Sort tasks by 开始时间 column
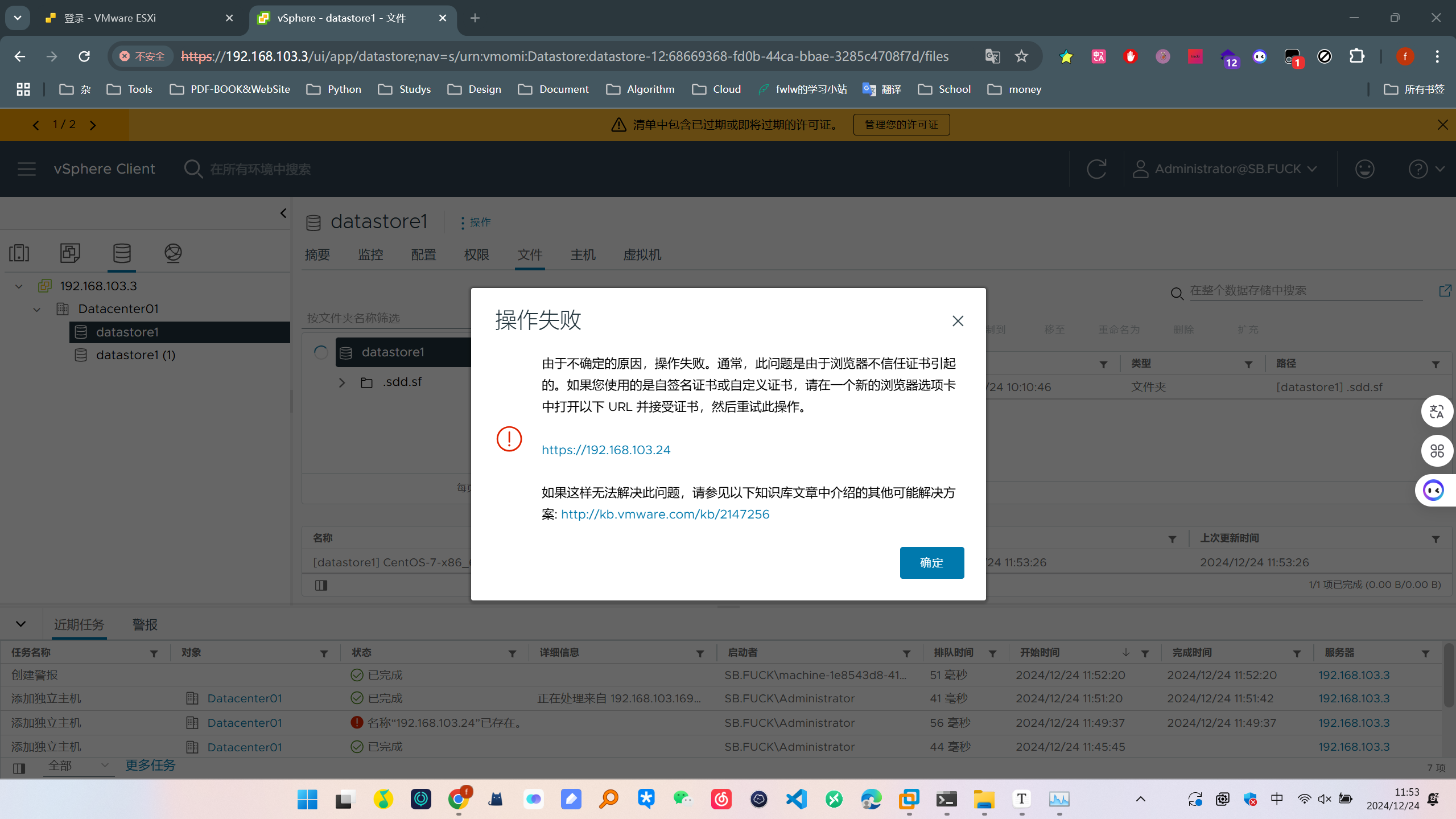Screen dimensions: 1456x819 [x=1040, y=652]
